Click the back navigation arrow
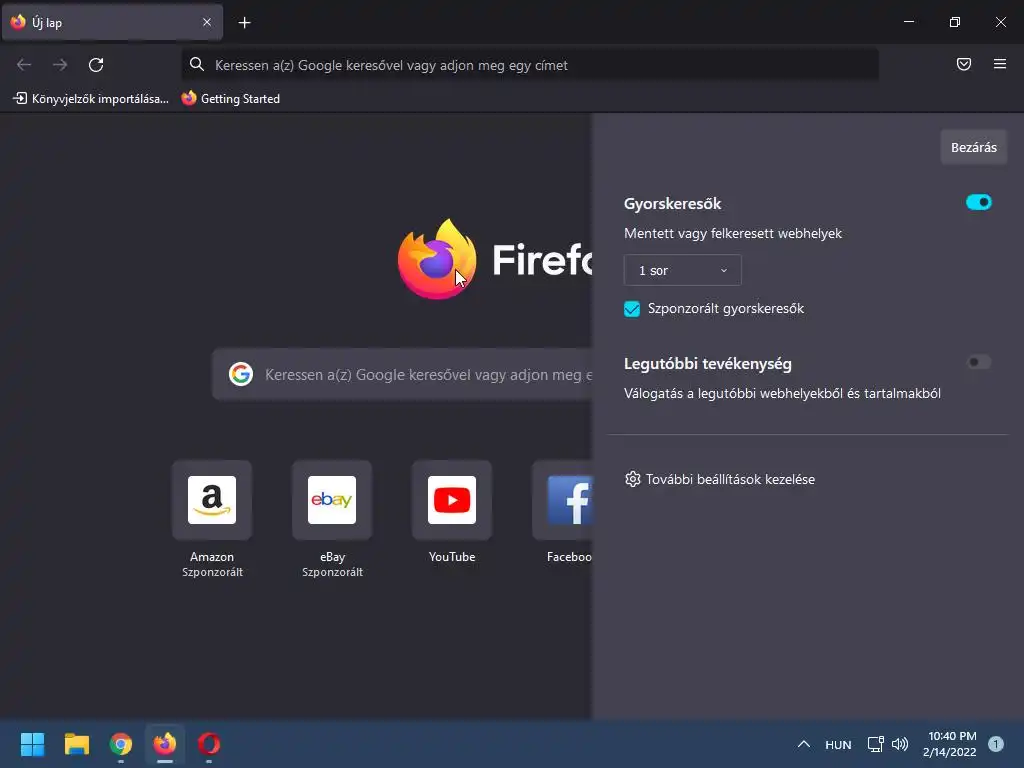 click(x=24, y=65)
